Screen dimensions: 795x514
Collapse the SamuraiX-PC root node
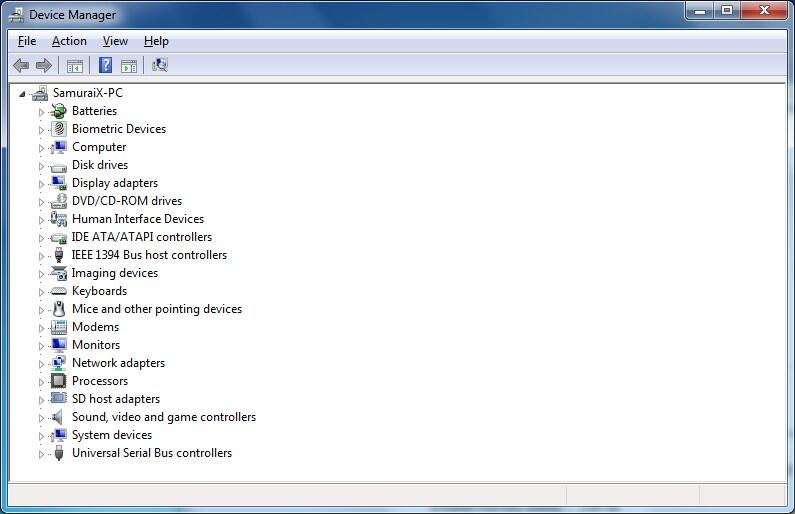tap(22, 94)
